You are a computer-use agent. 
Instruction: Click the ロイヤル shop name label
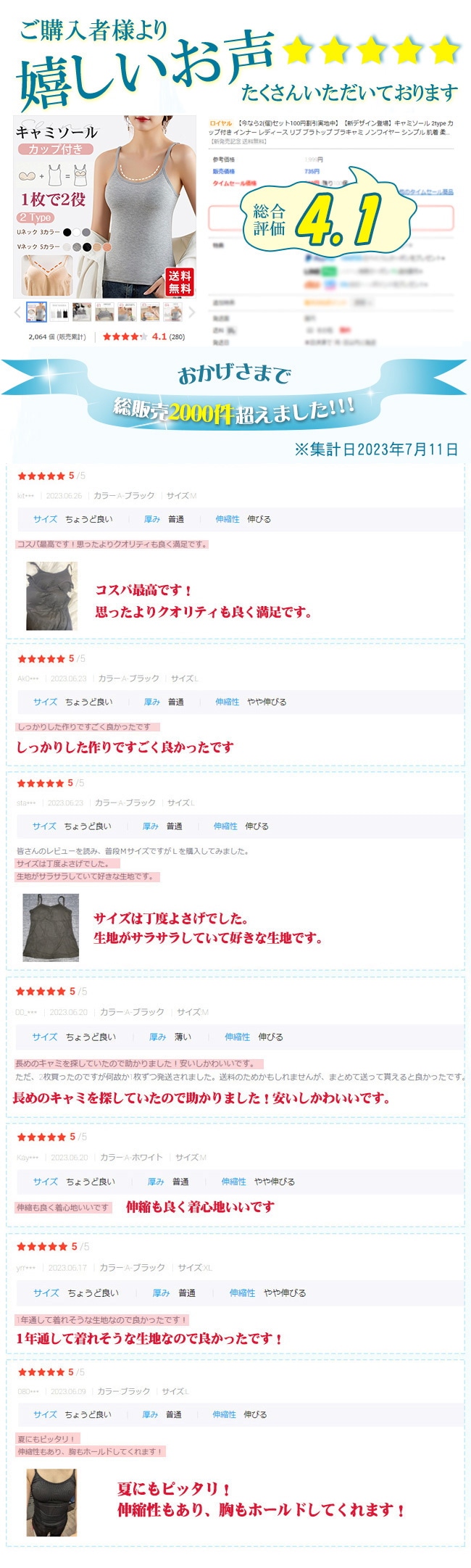click(x=220, y=124)
